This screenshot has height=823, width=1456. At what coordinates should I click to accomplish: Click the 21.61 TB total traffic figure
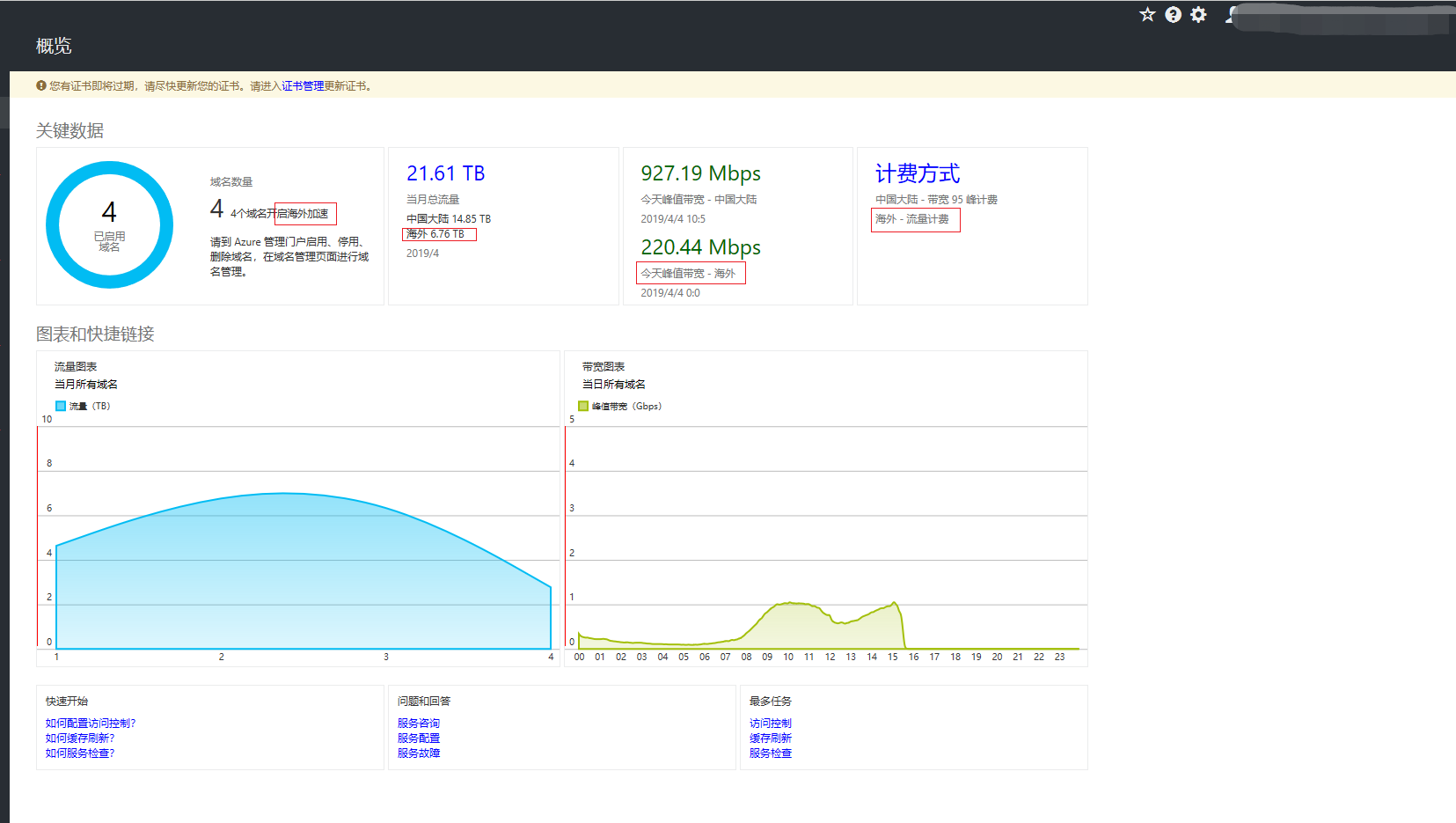(446, 173)
